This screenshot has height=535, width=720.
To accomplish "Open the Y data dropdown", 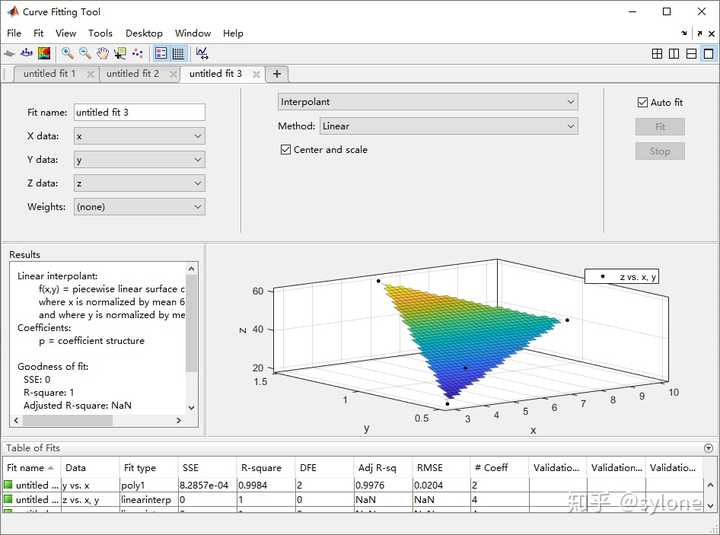I will pyautogui.click(x=140, y=160).
